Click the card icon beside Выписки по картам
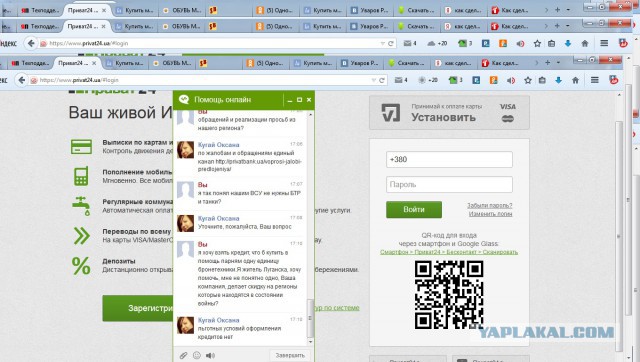 click(81, 147)
